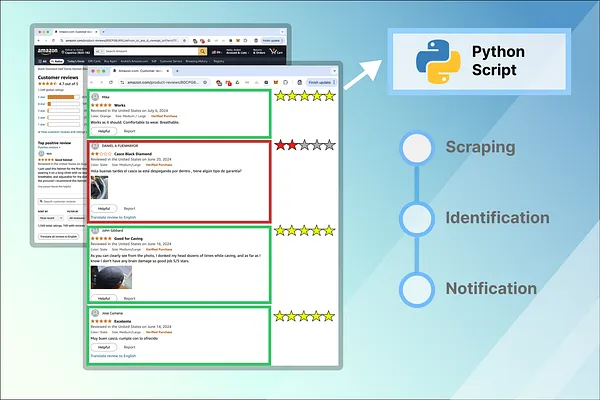600x400 pixels.
Task: Open the search category All dropdown
Action: point(99,51)
